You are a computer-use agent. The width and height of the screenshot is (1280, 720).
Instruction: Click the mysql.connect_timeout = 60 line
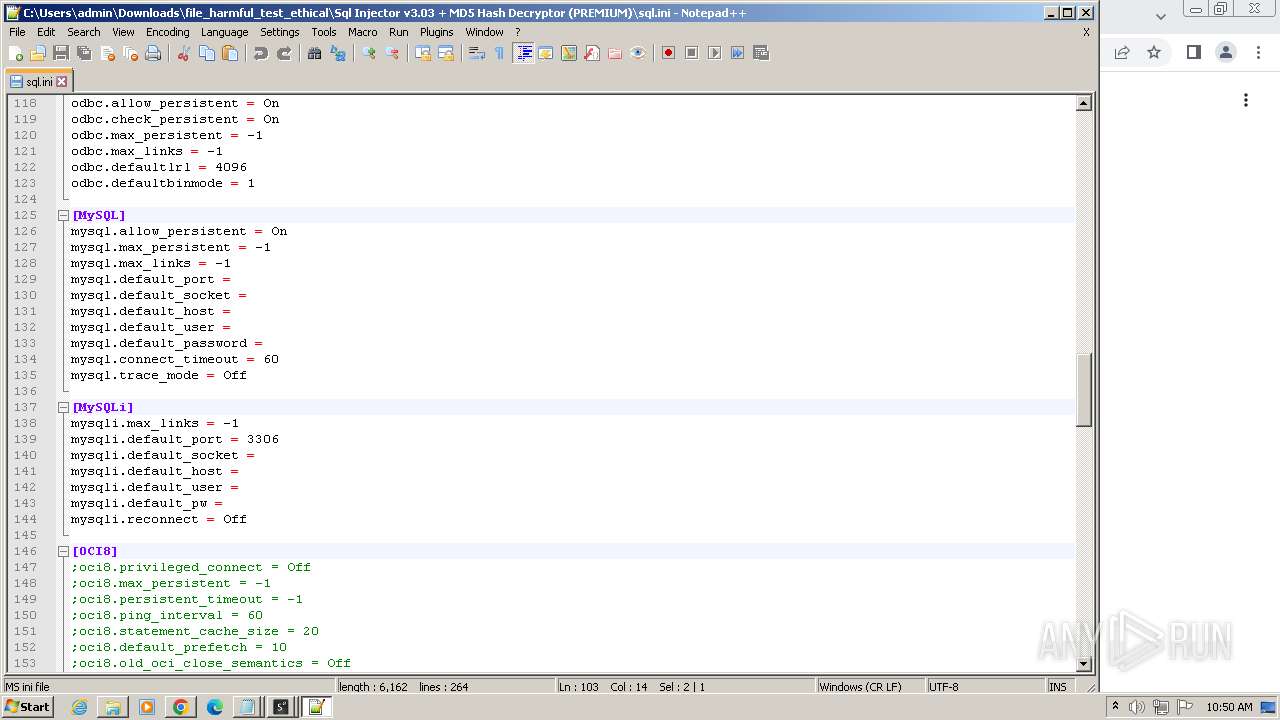175,359
